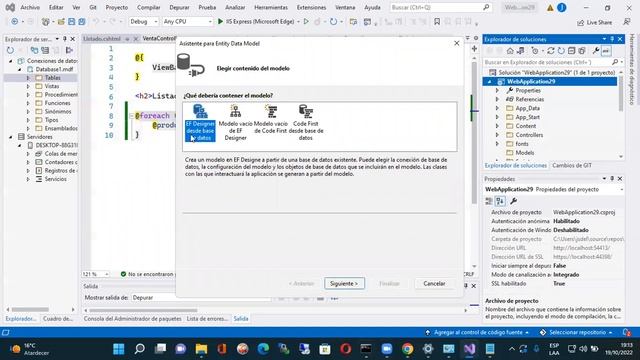The width and height of the screenshot is (640, 360).
Task: Click the categorized view icon in Propiedades
Action: (489, 201)
